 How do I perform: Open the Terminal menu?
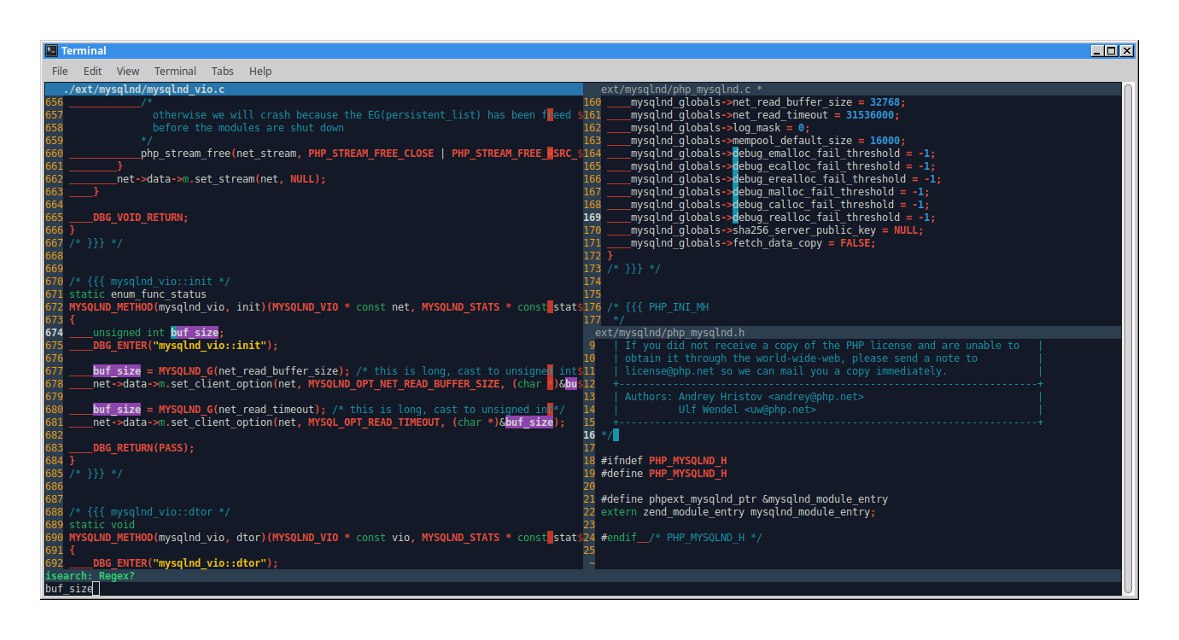pyautogui.click(x=175, y=71)
